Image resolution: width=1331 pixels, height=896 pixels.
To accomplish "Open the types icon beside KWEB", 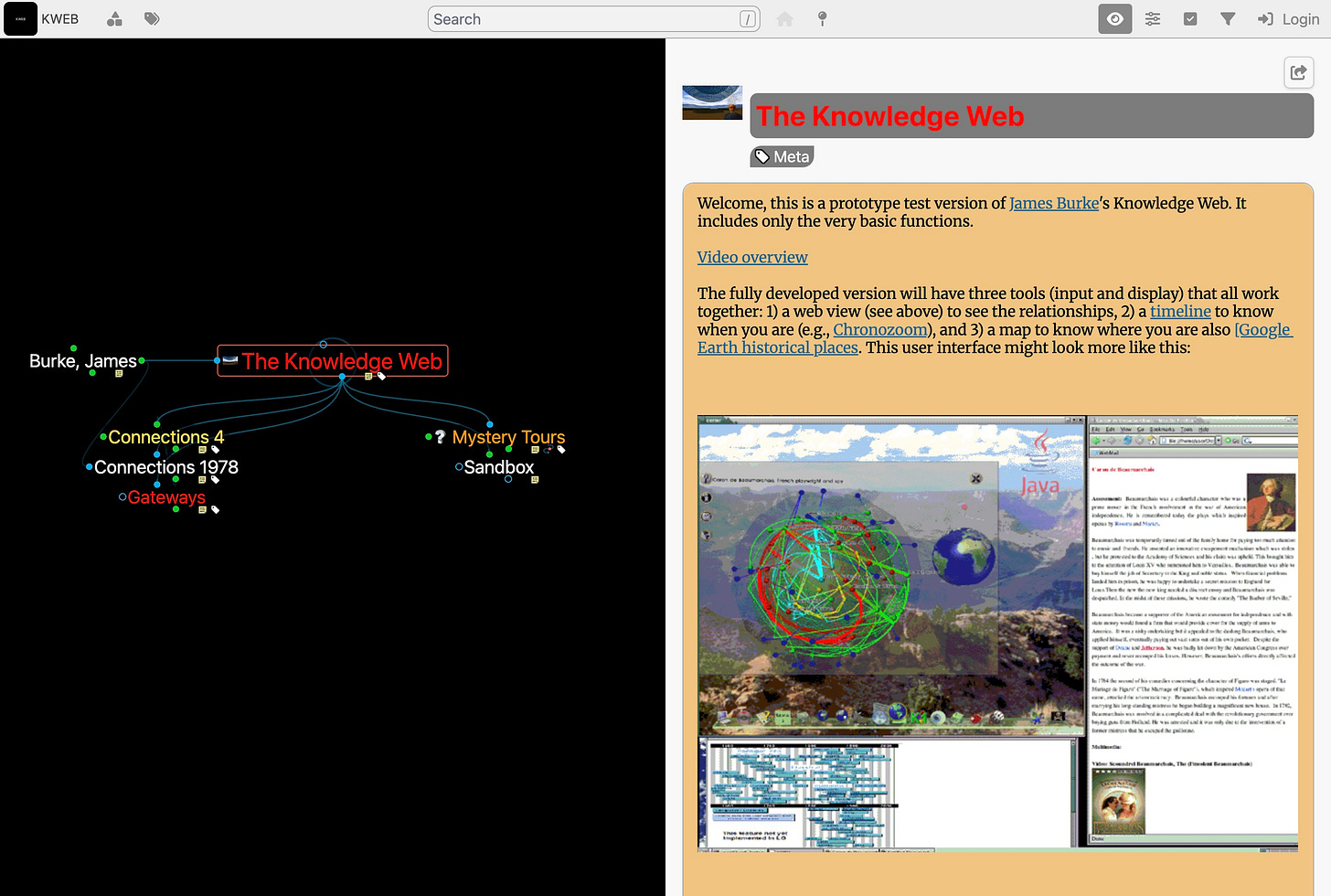I will (114, 19).
